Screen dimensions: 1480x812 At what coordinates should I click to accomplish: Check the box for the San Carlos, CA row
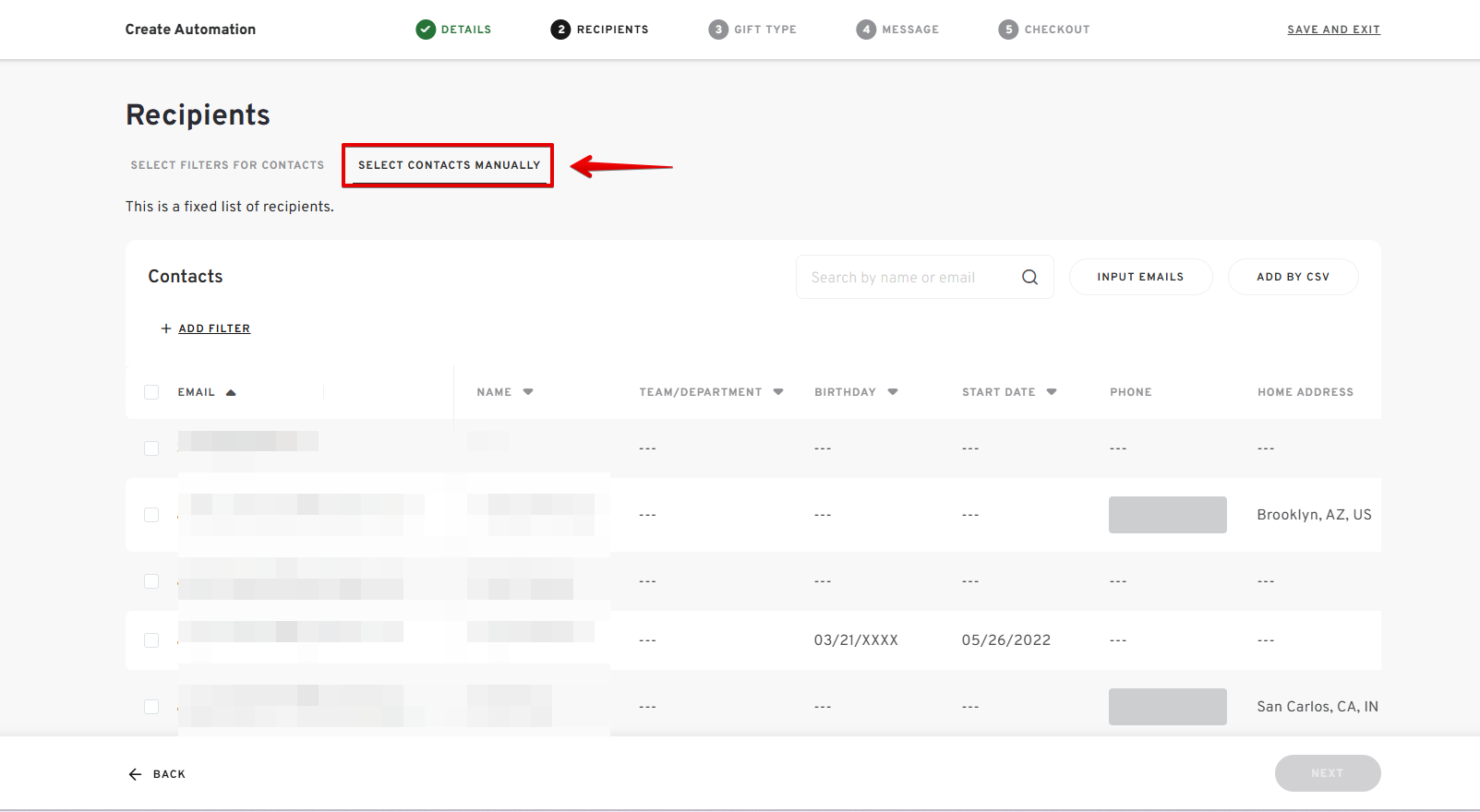pos(151,707)
